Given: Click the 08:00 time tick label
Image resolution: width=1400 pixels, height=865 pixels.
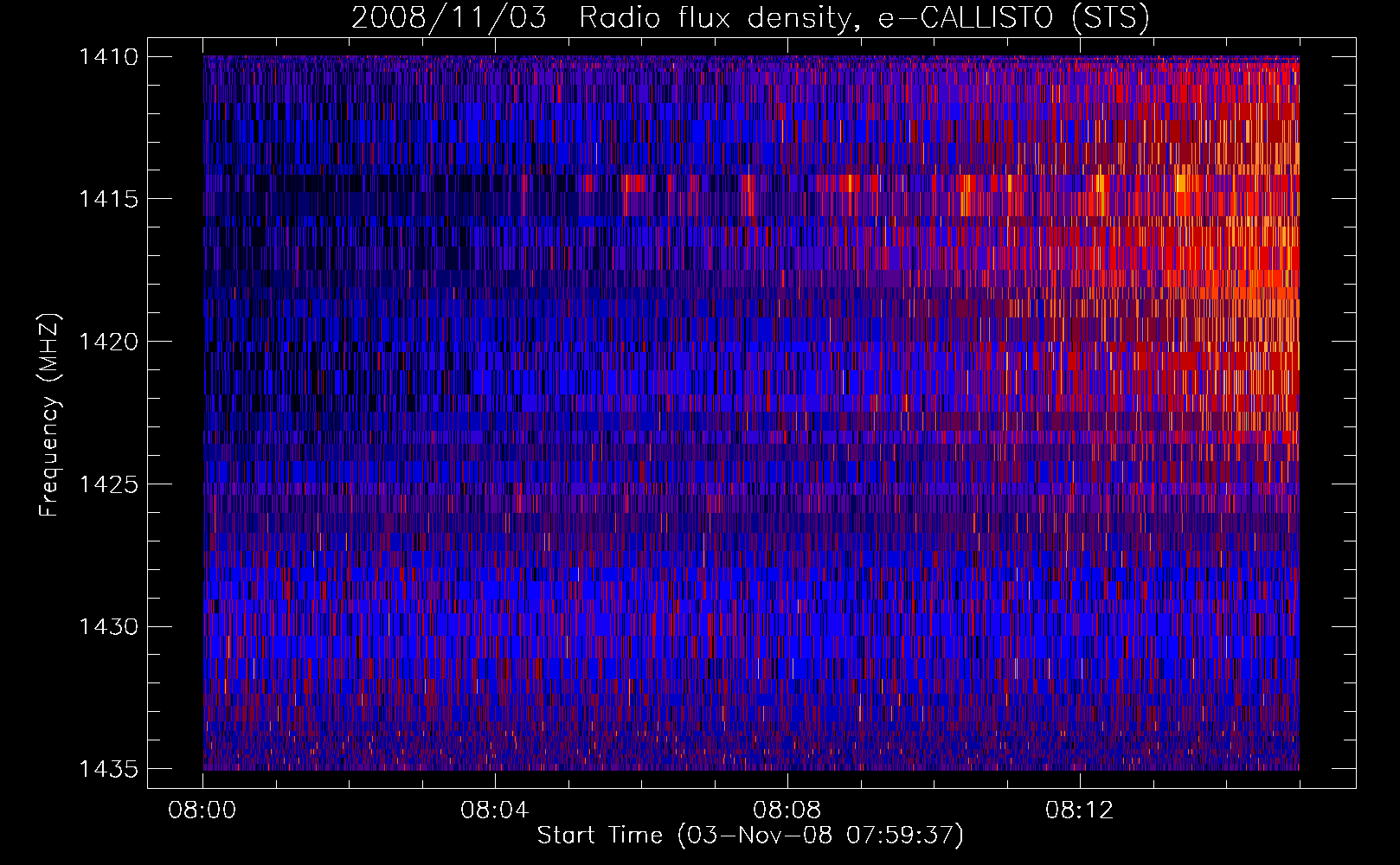Looking at the screenshot, I should pos(202,811).
